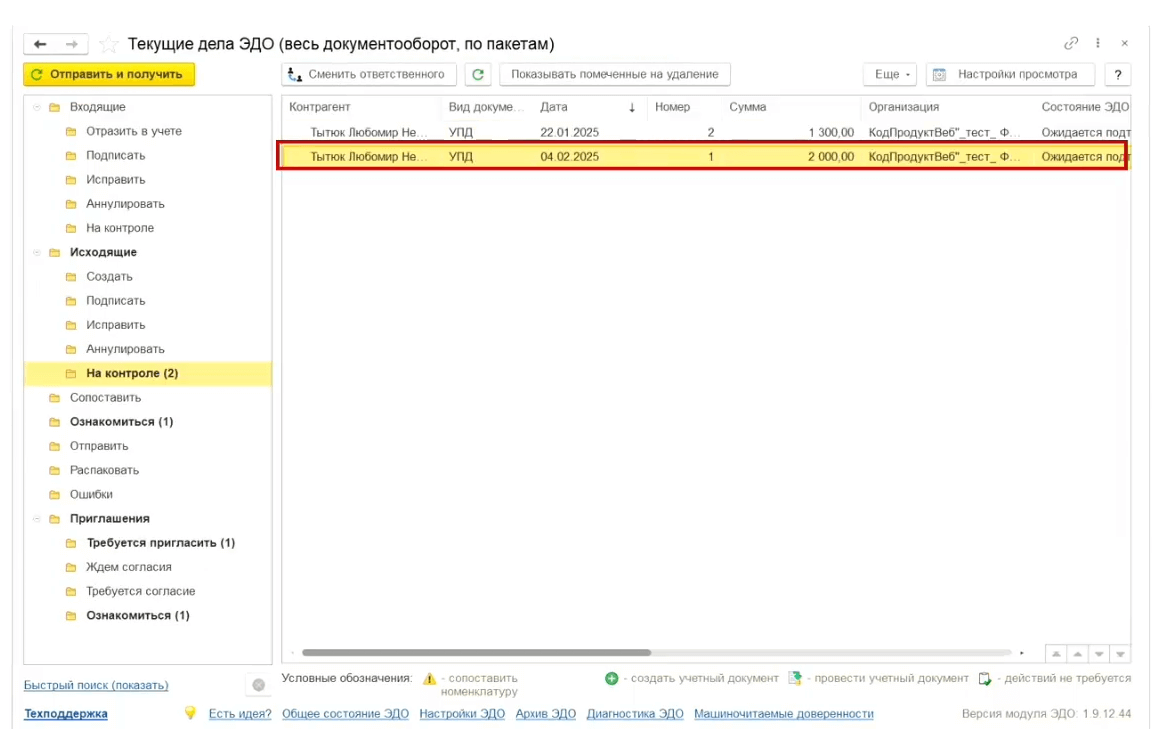Click Сменить ответственного button
1165x729 pixels.
(368, 75)
